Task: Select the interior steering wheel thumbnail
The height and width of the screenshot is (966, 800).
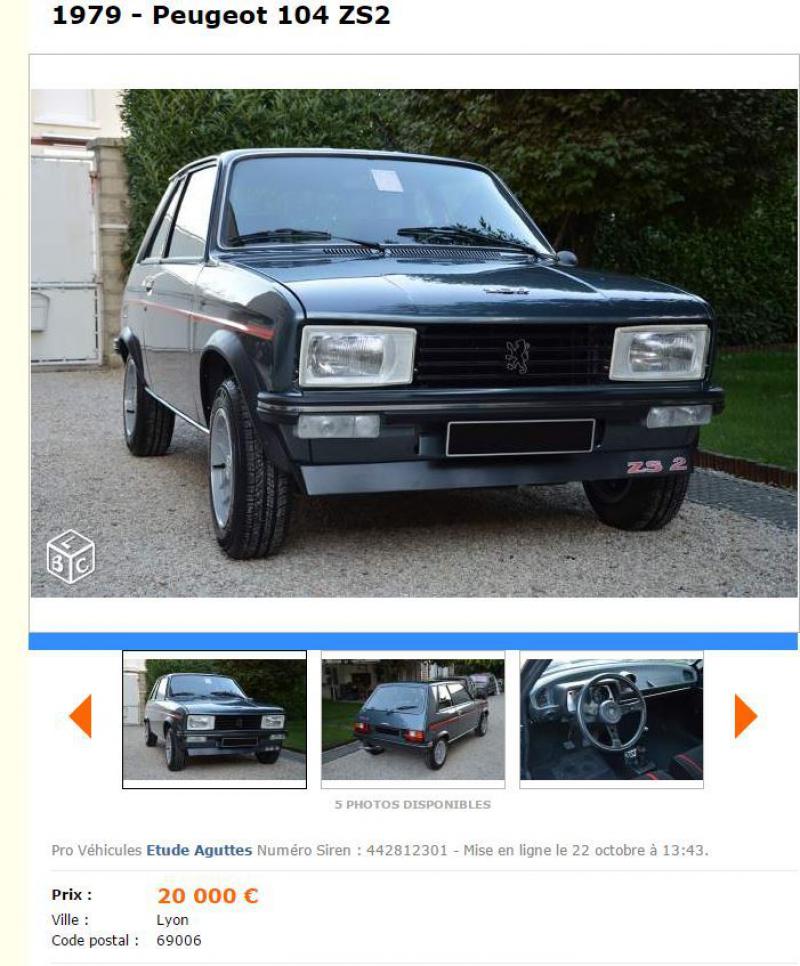Action: coord(611,720)
